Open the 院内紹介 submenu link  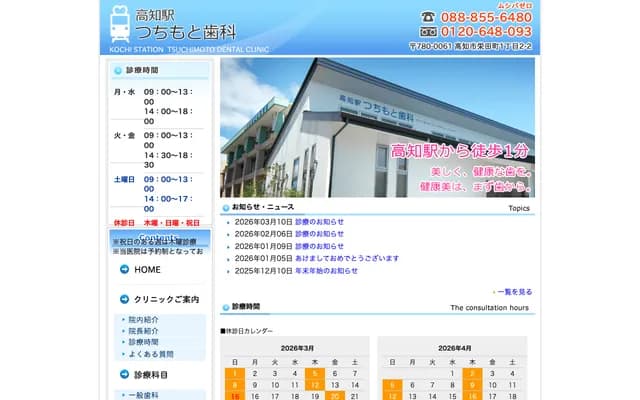[x=144, y=320]
